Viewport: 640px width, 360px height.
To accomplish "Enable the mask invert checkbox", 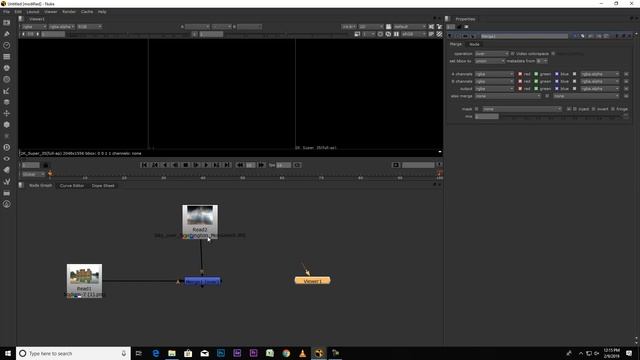I will click(593, 109).
